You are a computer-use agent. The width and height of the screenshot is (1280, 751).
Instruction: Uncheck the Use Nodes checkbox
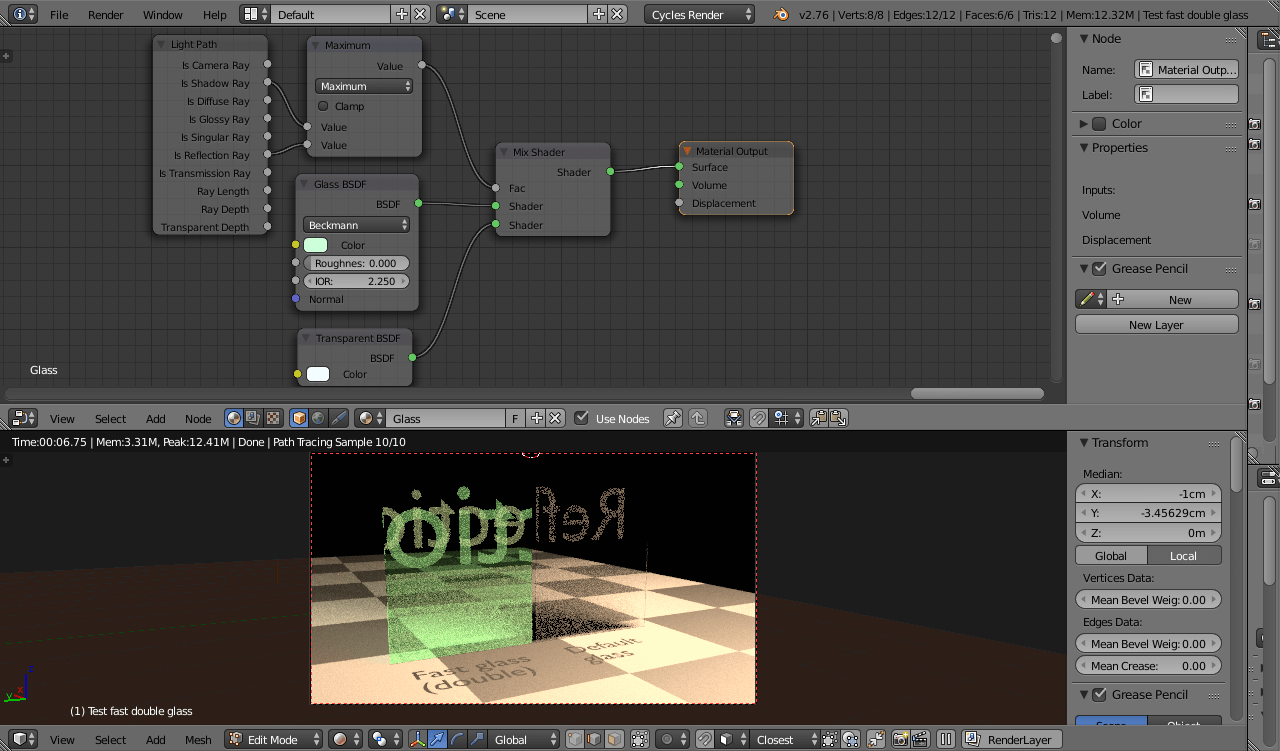point(582,418)
